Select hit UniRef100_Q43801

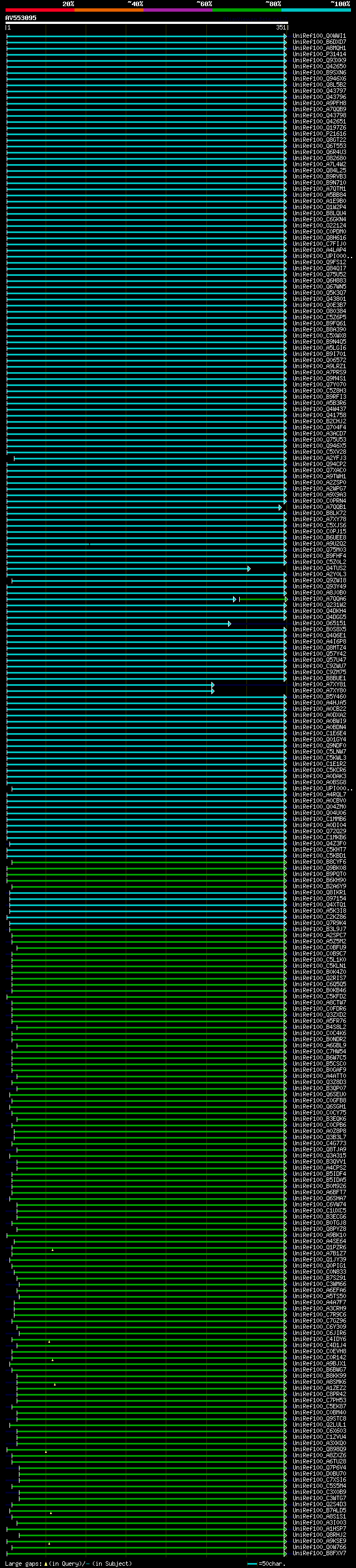click(319, 299)
